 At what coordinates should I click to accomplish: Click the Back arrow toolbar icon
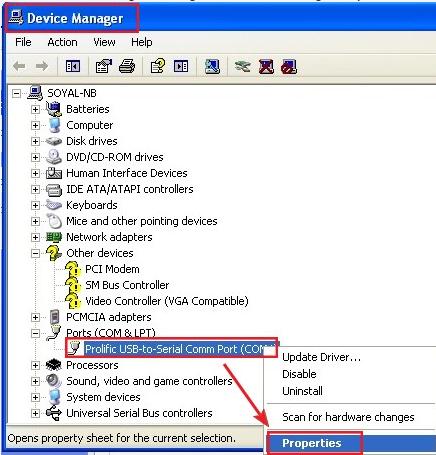pos(19,66)
